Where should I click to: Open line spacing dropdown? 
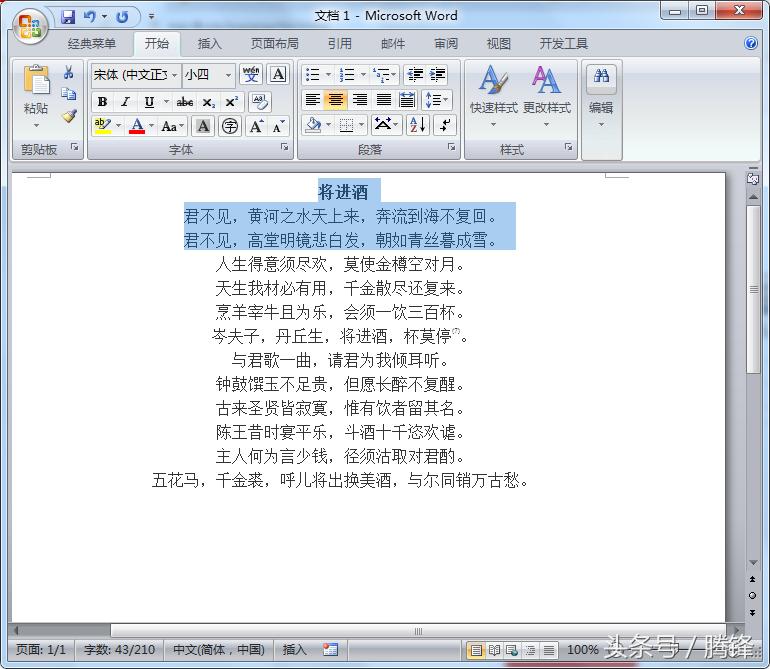pos(437,100)
